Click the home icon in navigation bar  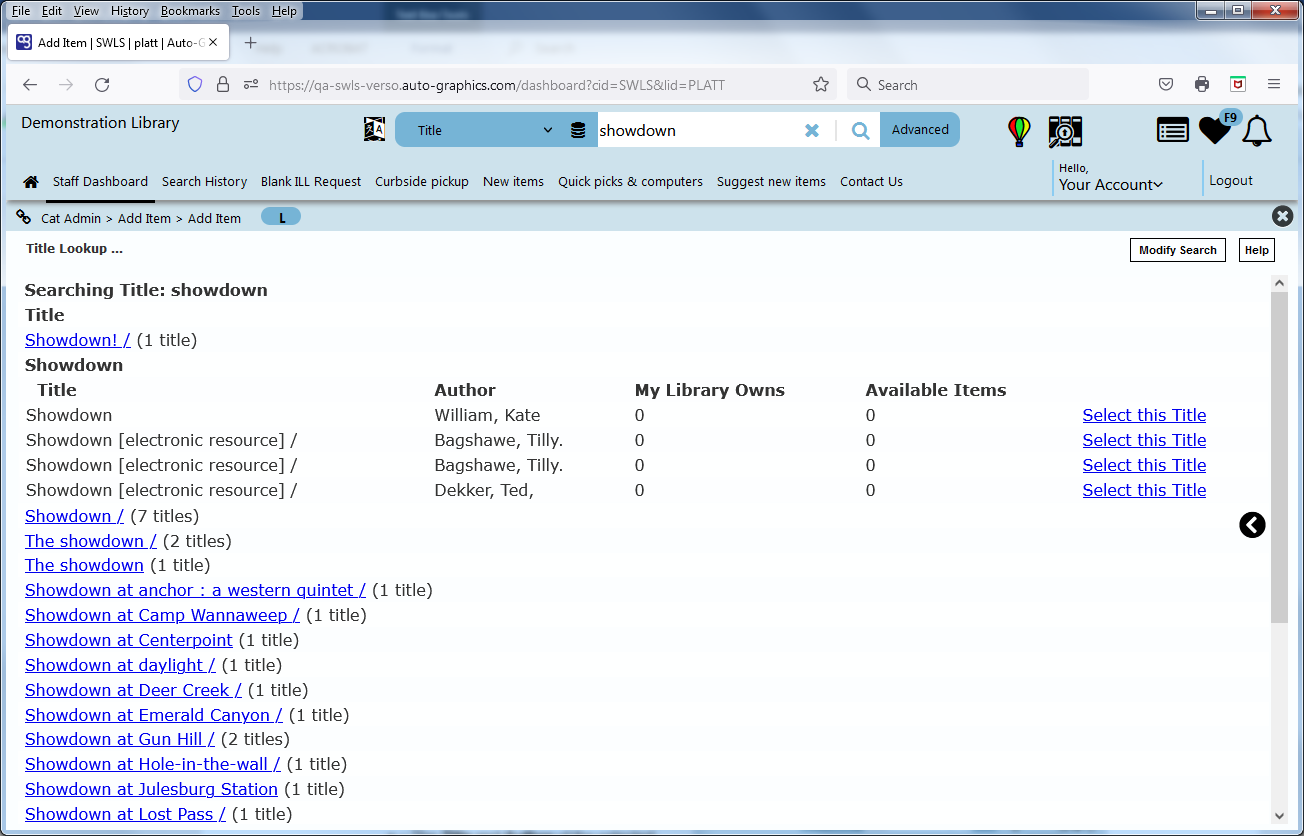click(31, 182)
